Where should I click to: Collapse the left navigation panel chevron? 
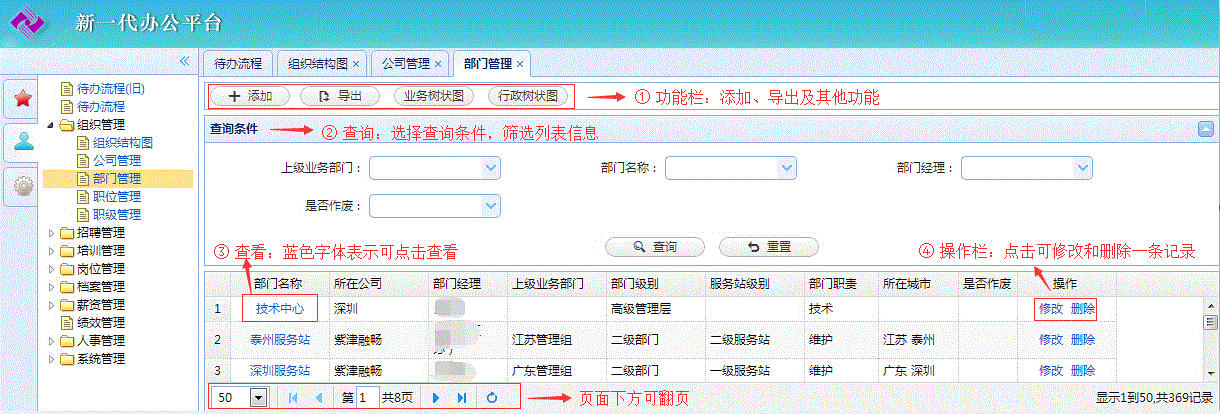coord(184,62)
